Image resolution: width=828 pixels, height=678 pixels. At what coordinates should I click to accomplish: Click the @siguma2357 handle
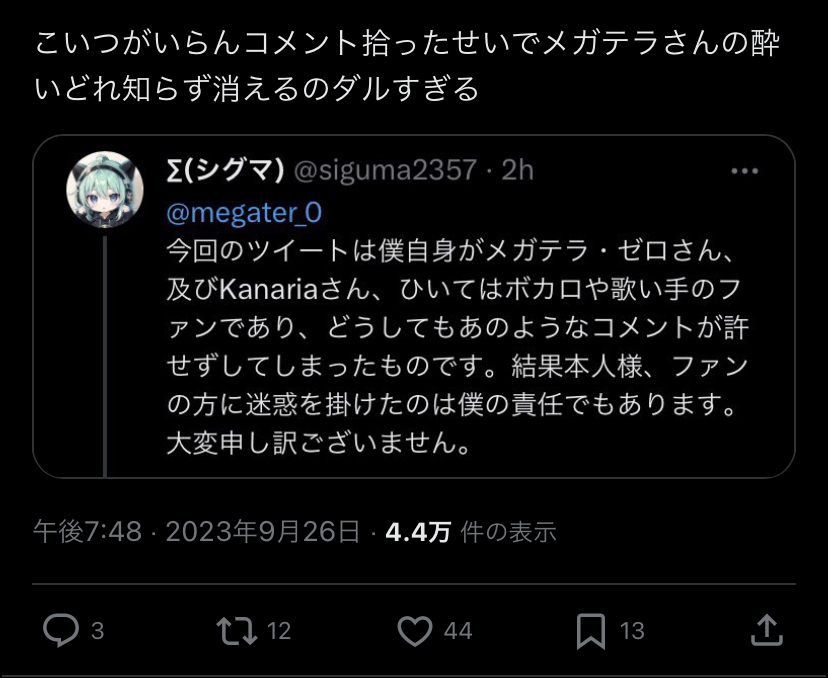click(x=383, y=171)
